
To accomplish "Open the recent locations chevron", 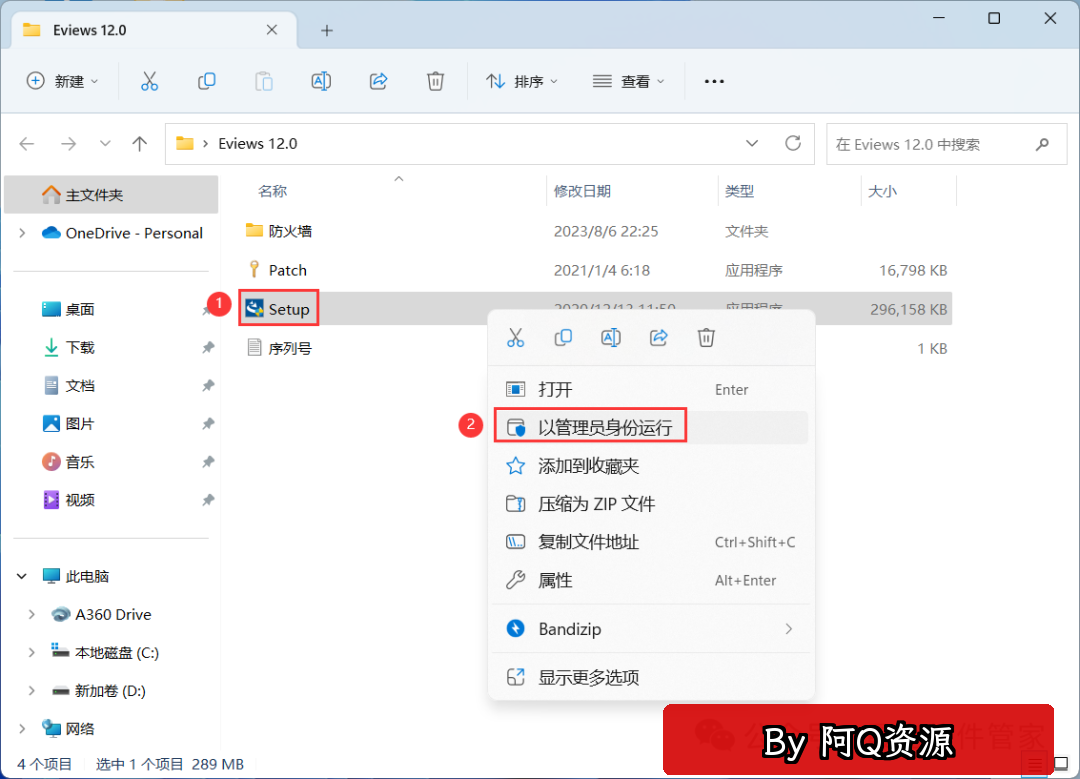I will [105, 144].
